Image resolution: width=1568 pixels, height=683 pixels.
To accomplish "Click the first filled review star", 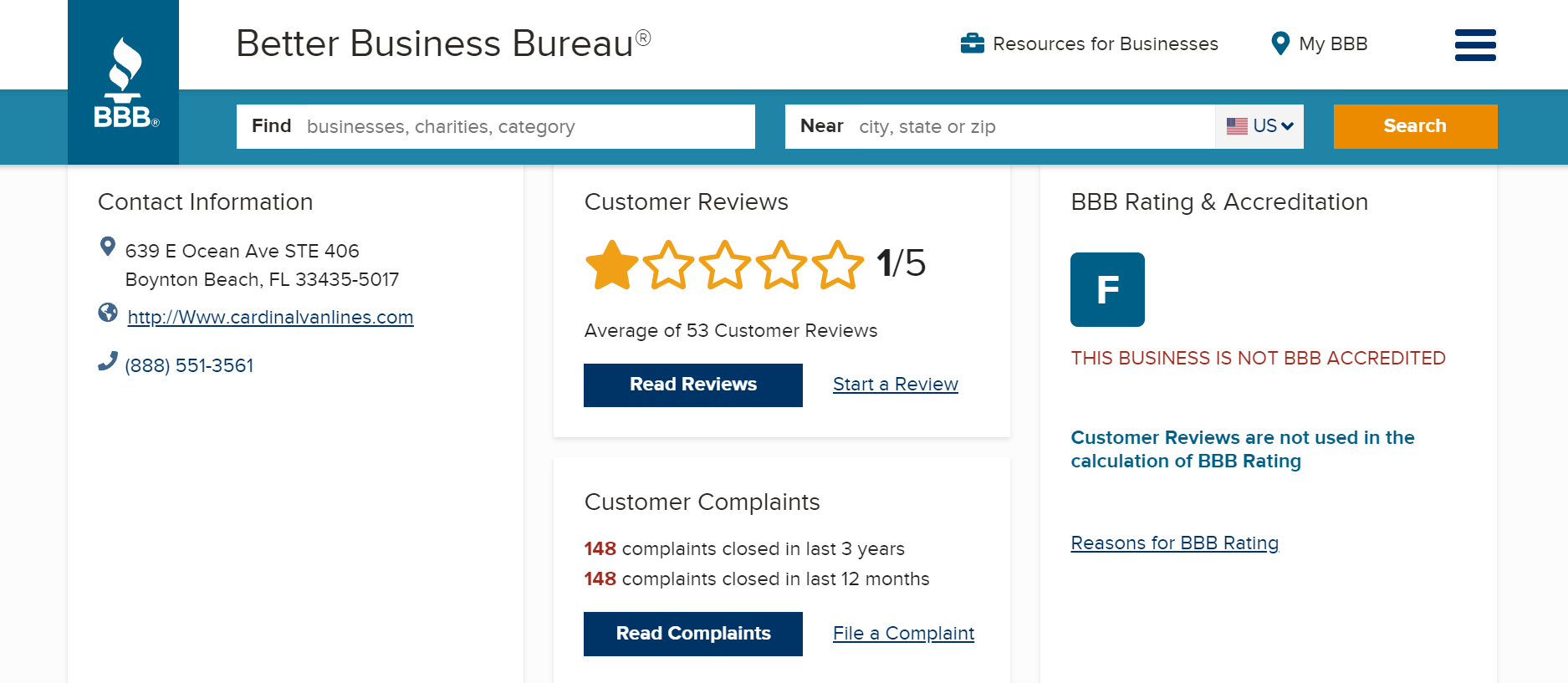I will (612, 265).
